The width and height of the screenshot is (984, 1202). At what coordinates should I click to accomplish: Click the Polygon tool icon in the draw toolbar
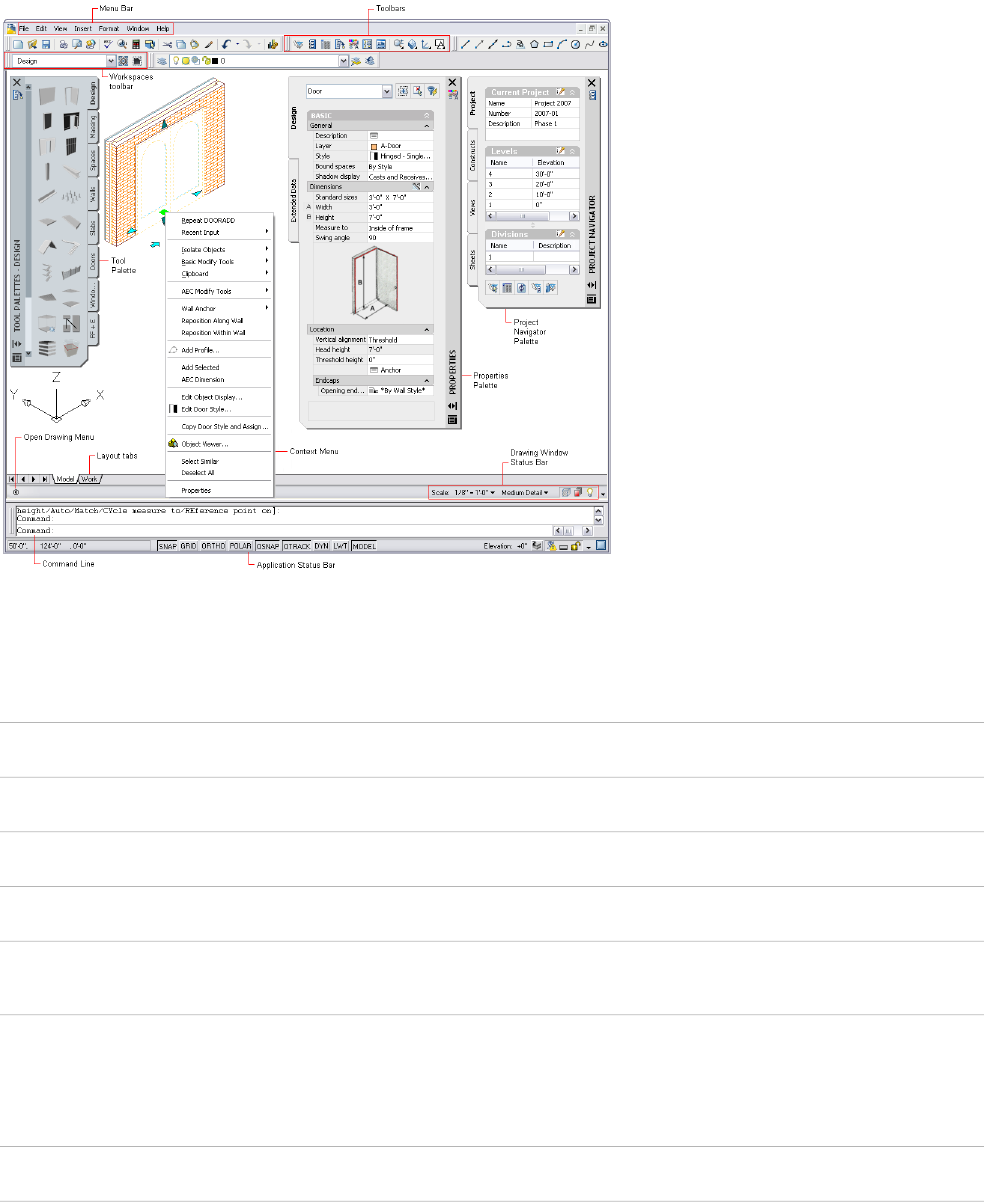[534, 44]
